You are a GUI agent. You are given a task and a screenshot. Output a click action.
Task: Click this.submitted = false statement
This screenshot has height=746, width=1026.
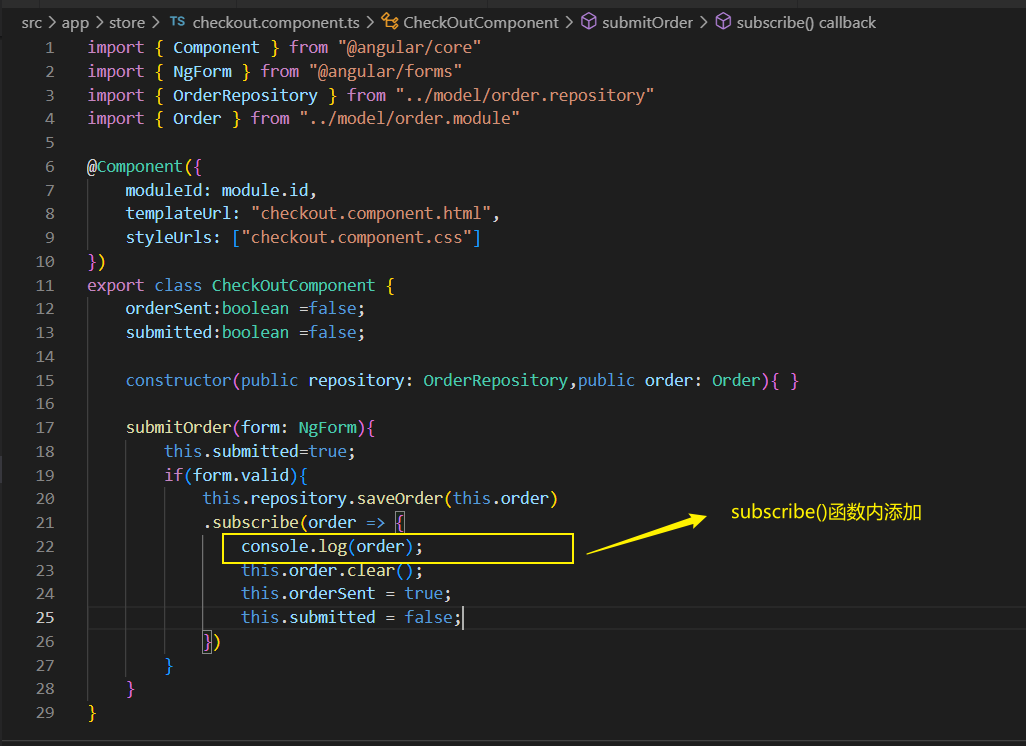(351, 618)
